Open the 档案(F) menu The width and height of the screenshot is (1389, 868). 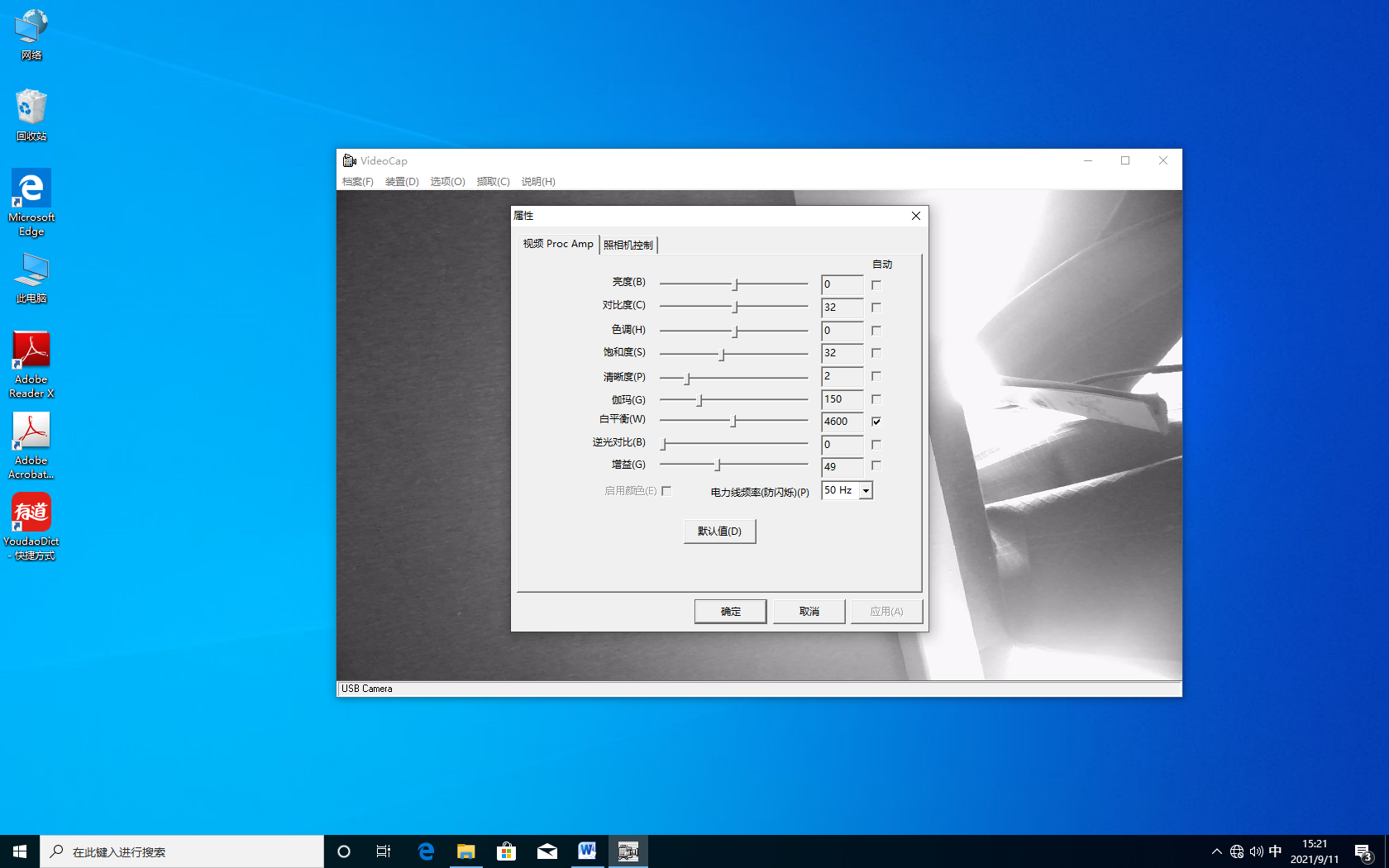point(358,182)
